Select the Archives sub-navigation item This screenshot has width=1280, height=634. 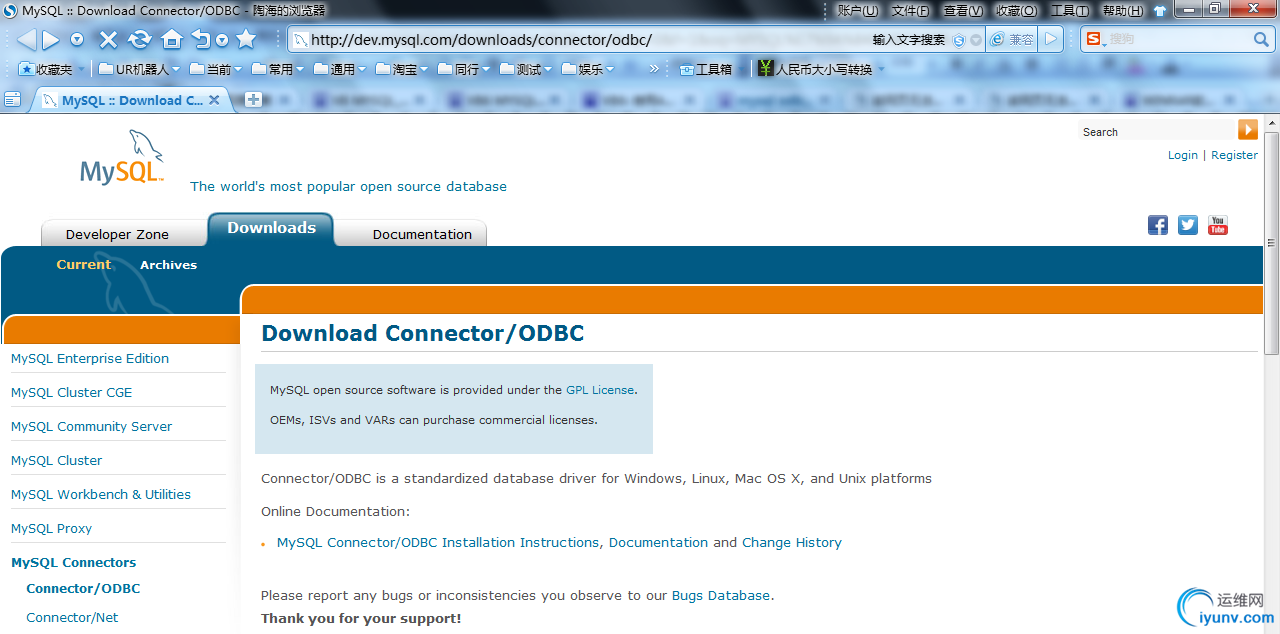tap(168, 265)
